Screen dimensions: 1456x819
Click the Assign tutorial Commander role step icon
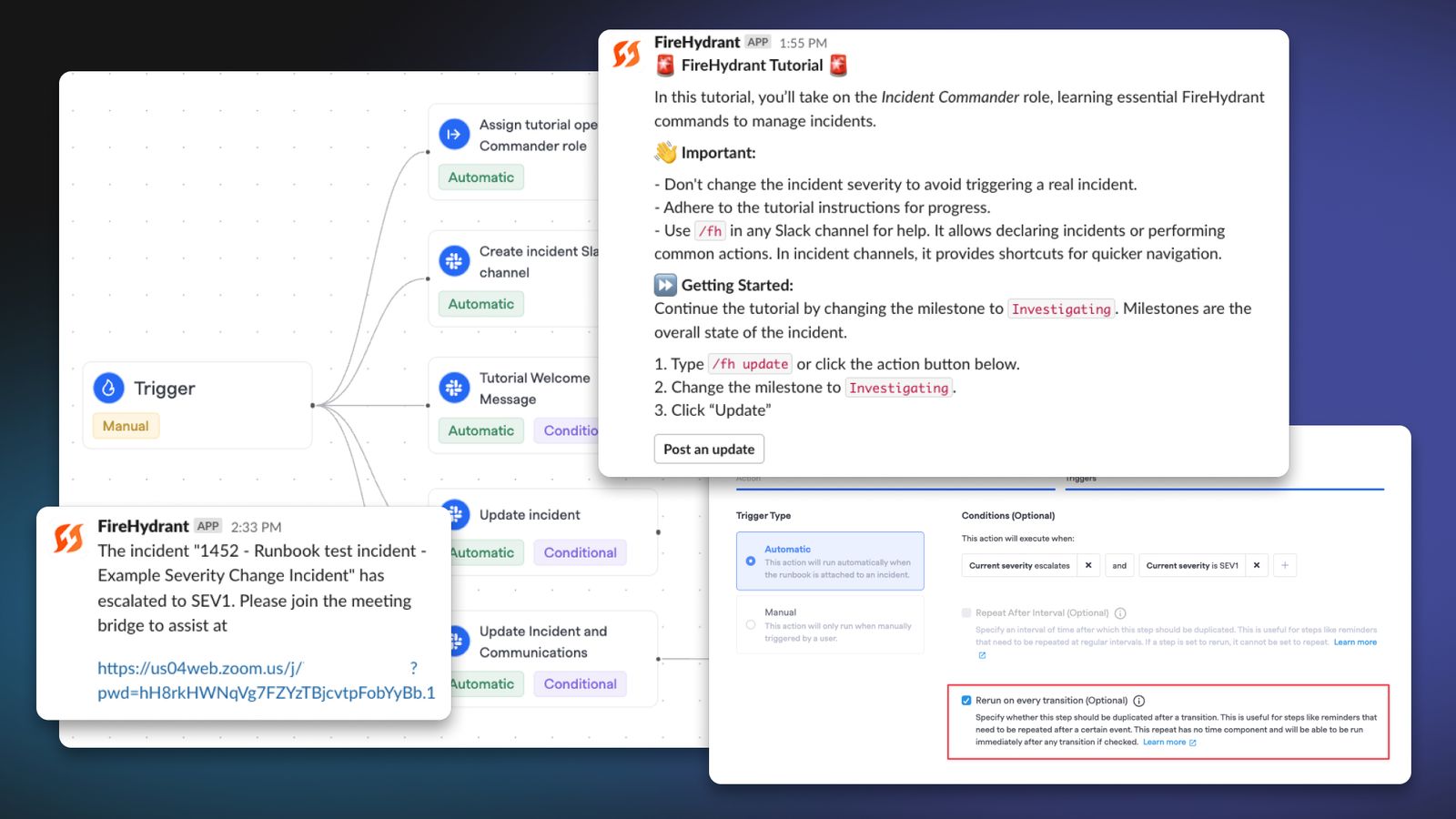[454, 135]
